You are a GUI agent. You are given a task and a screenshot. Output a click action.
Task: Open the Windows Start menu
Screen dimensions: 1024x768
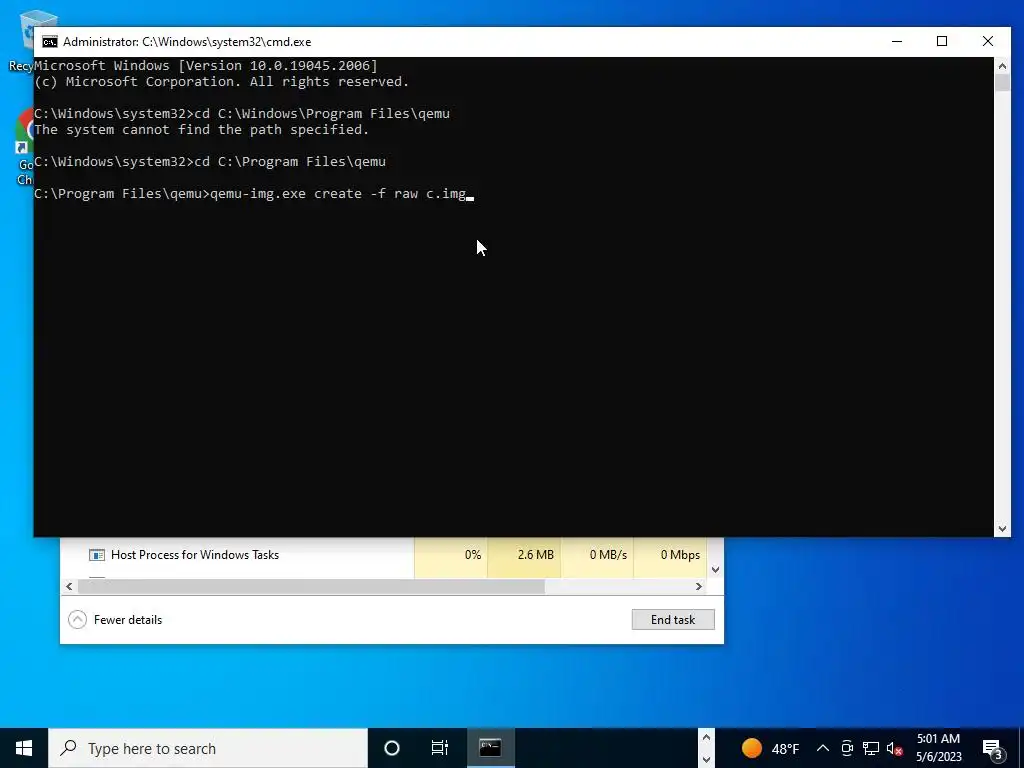(24, 748)
